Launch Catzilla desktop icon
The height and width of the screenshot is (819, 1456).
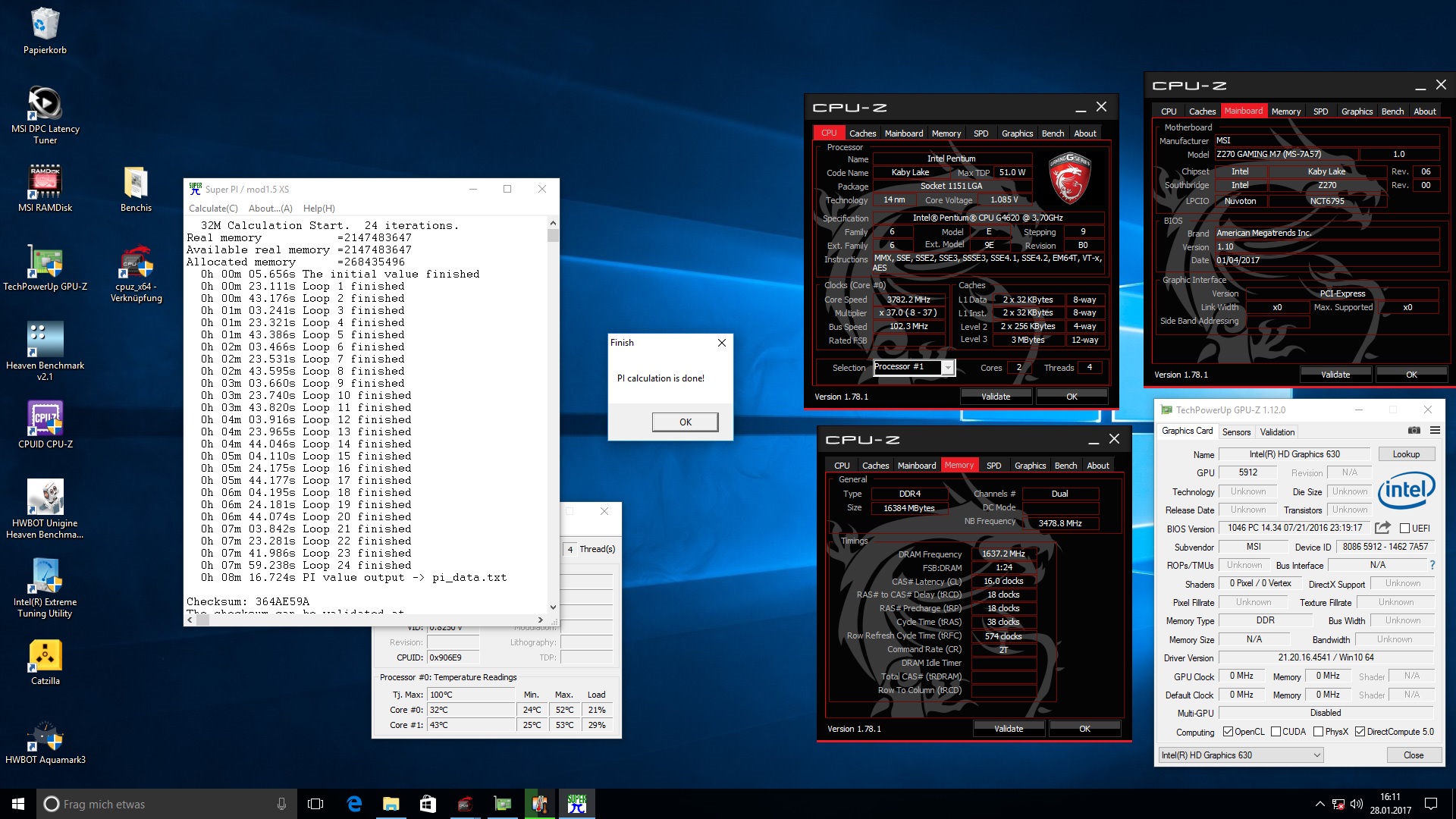(45, 661)
